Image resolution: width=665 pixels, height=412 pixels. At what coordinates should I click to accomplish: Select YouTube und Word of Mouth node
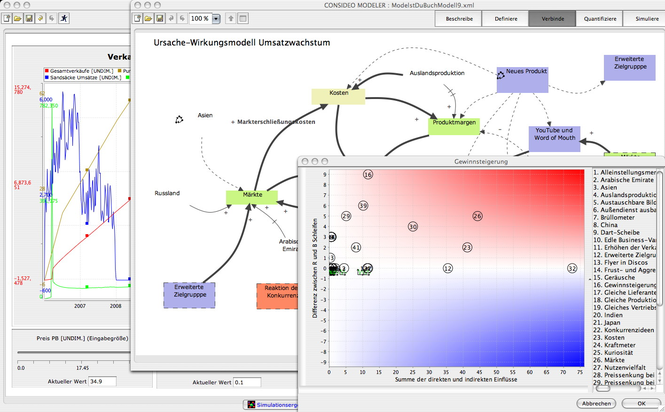click(554, 139)
